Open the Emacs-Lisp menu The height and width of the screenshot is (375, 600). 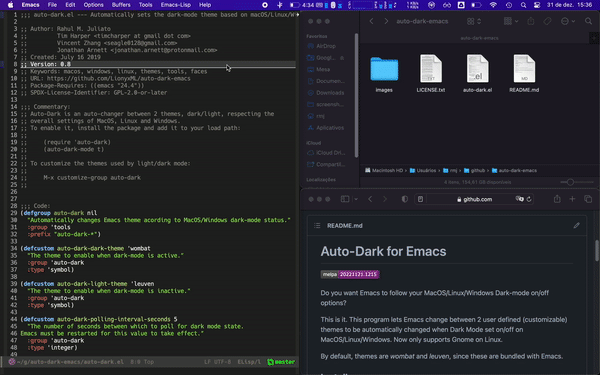coord(176,5)
